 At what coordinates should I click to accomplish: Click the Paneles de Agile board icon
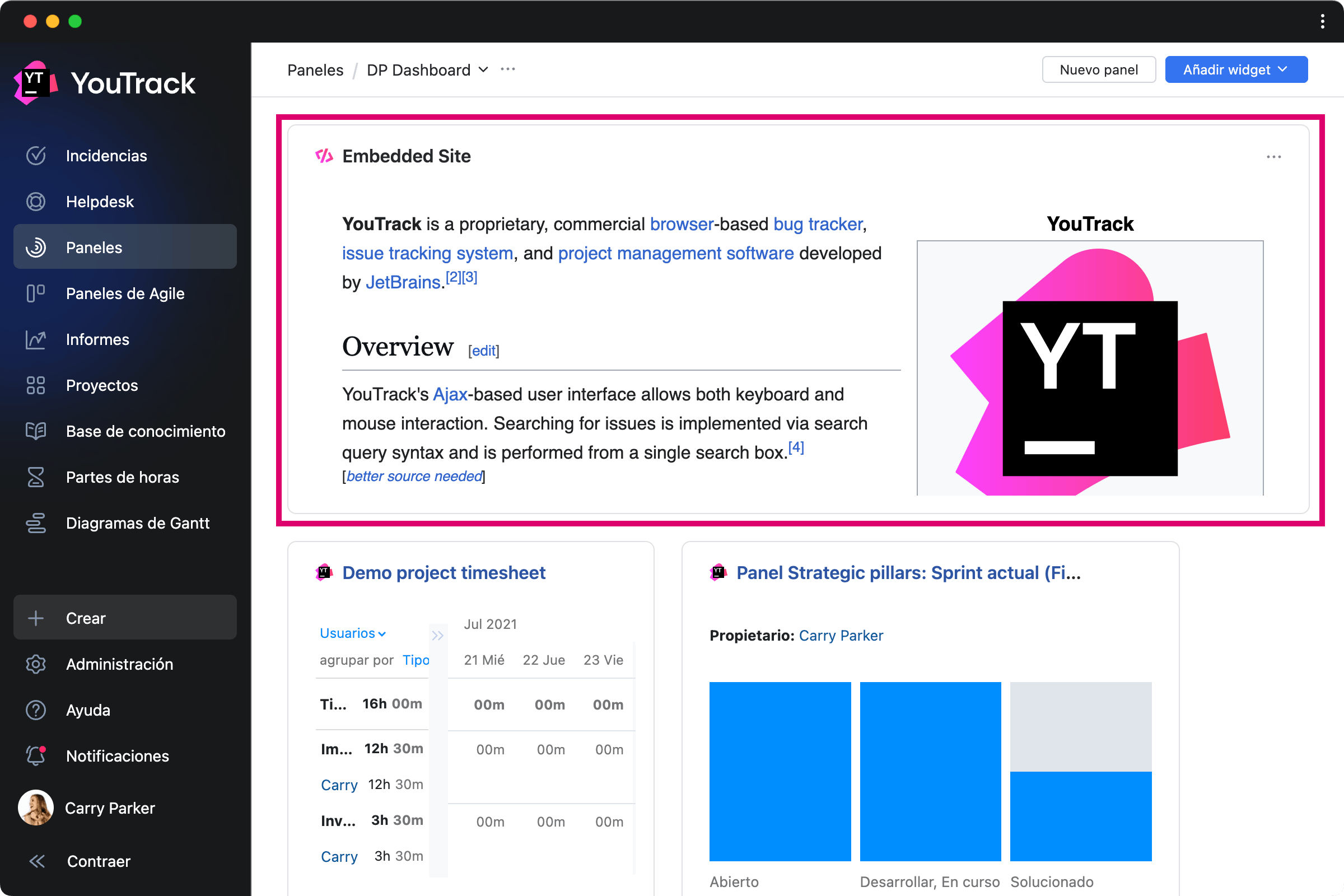coord(35,293)
